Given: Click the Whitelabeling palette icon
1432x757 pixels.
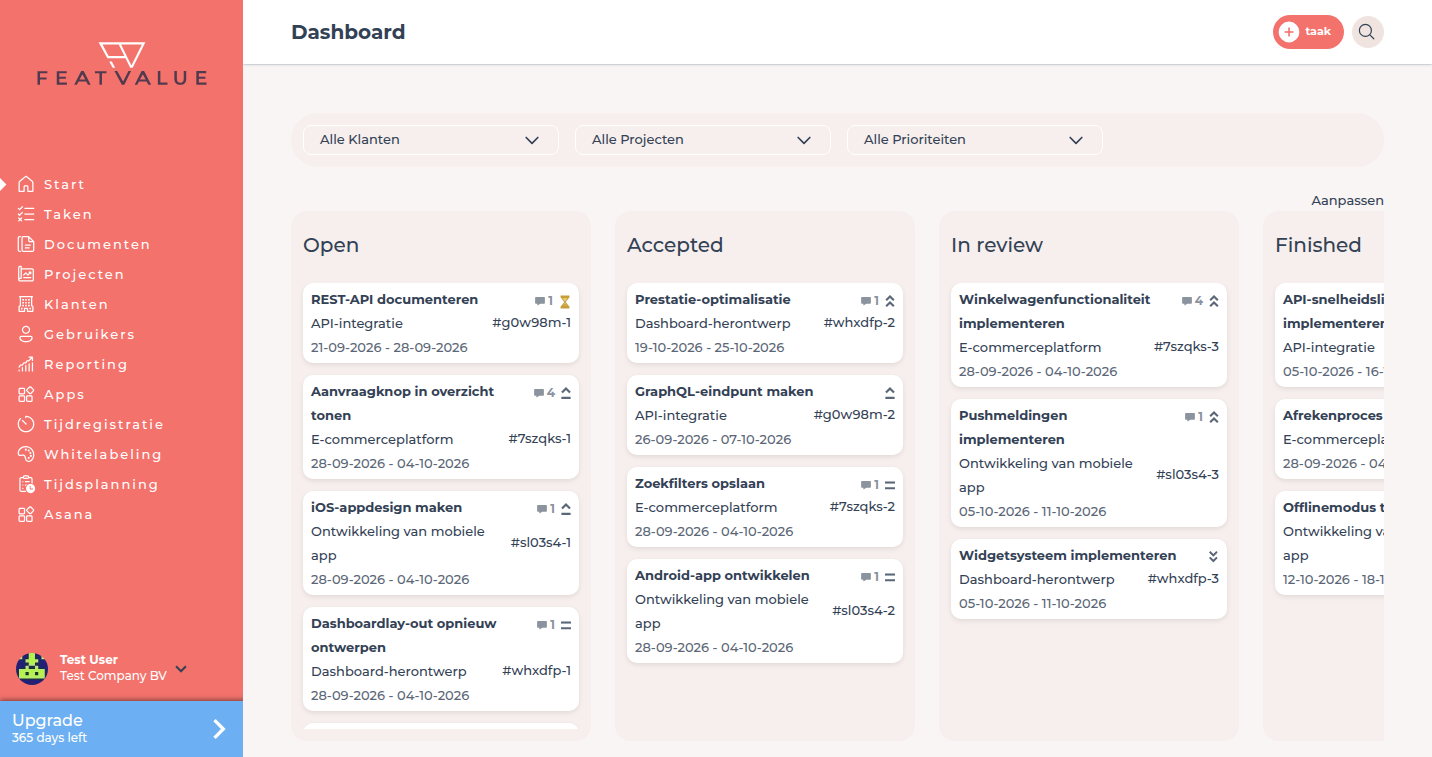Looking at the screenshot, I should (x=26, y=454).
